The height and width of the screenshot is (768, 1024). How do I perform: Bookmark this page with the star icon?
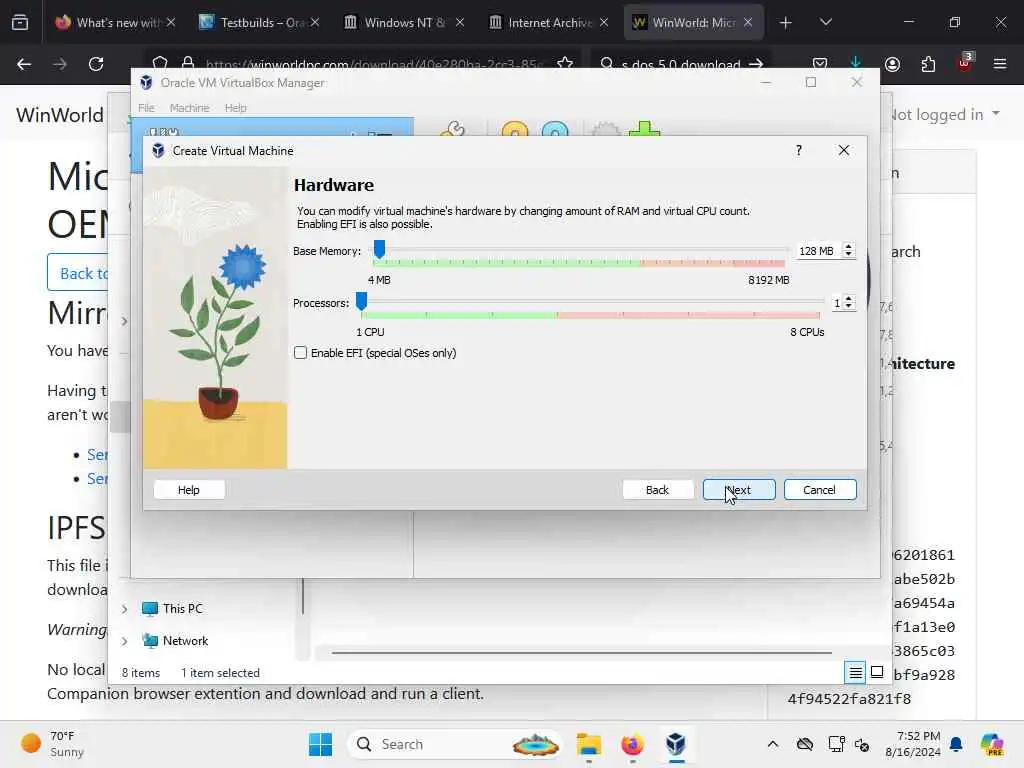pos(566,63)
